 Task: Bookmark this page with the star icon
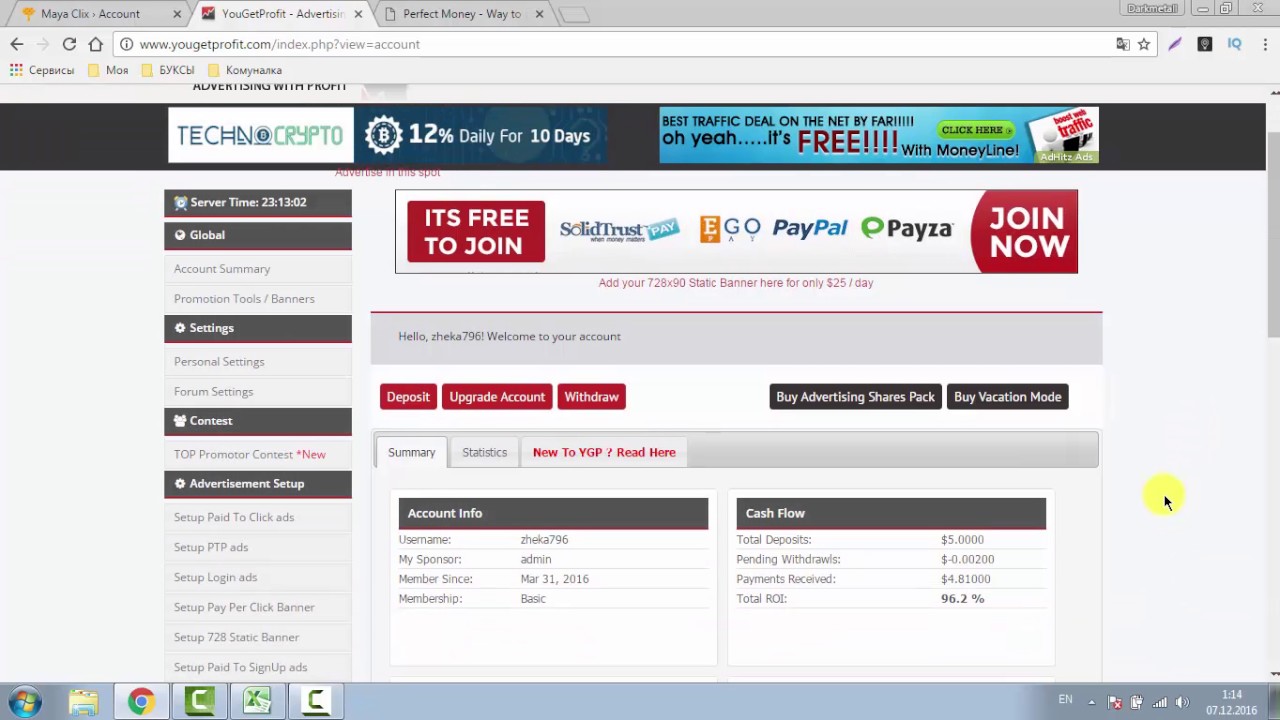tap(1144, 44)
